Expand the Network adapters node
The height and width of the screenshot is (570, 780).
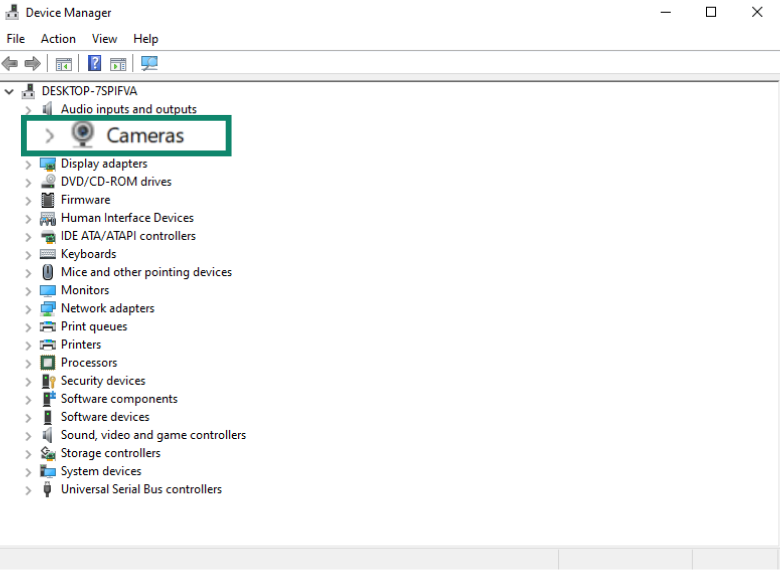coord(28,309)
